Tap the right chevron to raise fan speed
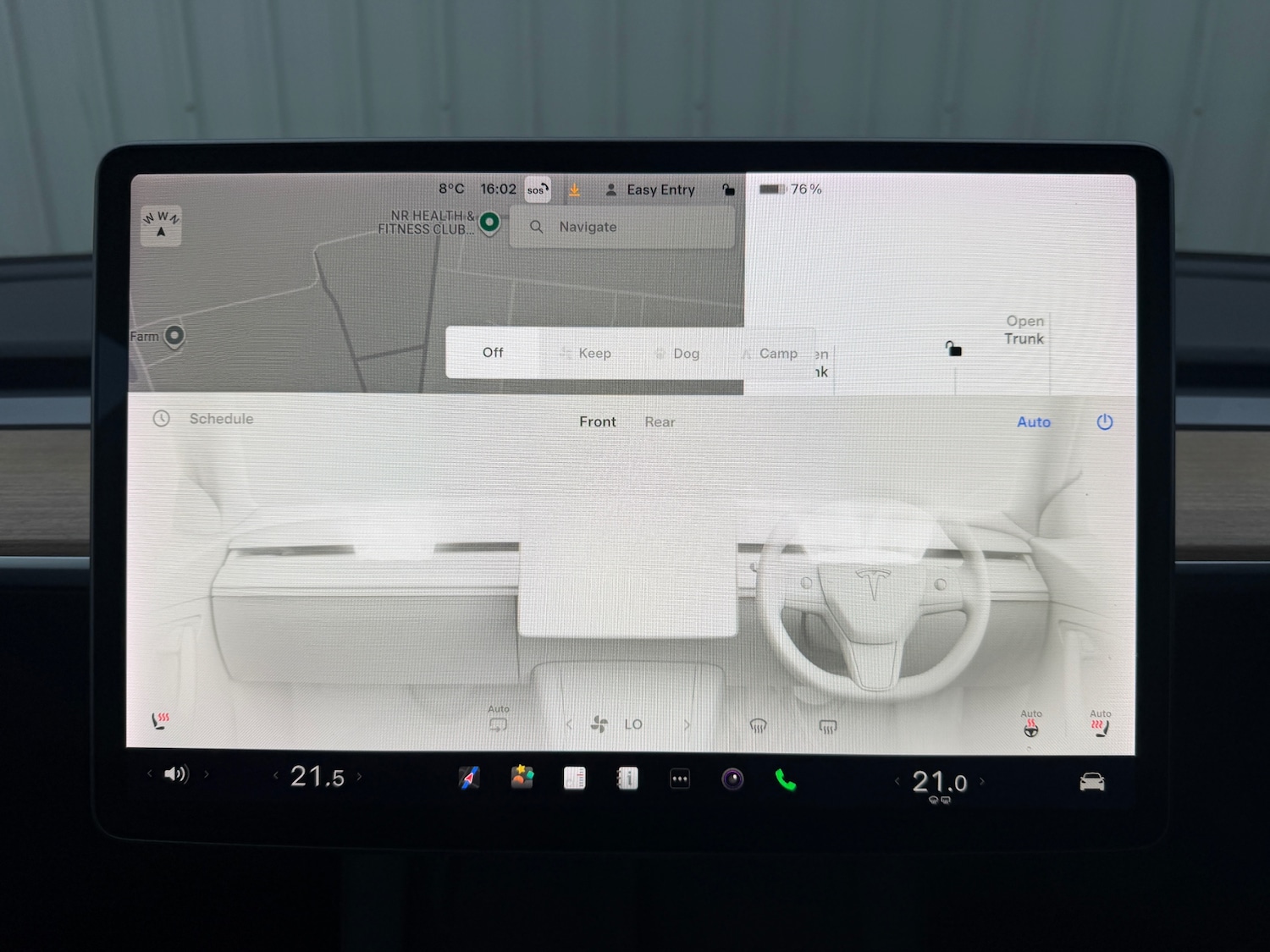Screen dimensions: 1270x952 point(687,724)
